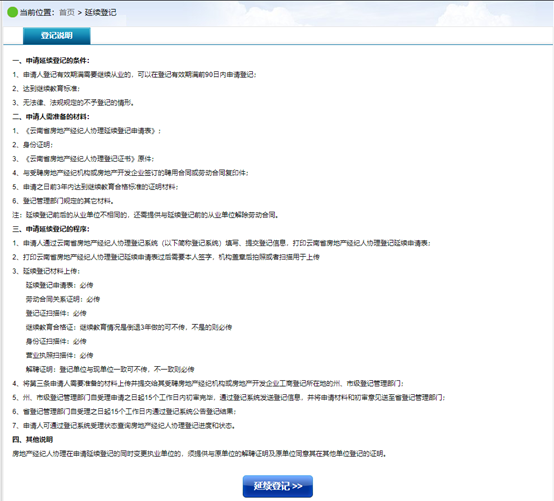Click the line 劳动合同关系证明：必传

[63, 300]
